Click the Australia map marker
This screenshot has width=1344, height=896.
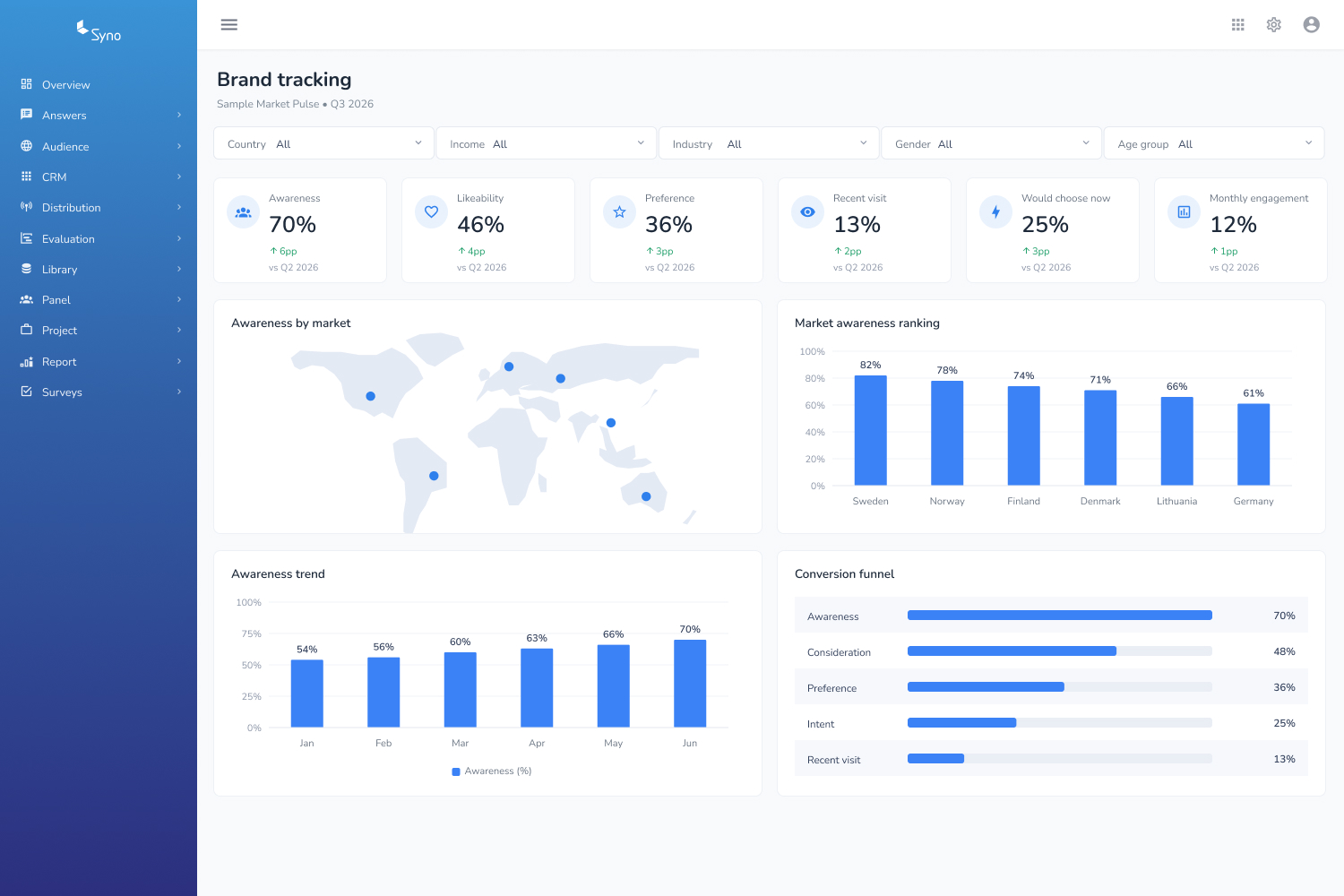coord(646,496)
